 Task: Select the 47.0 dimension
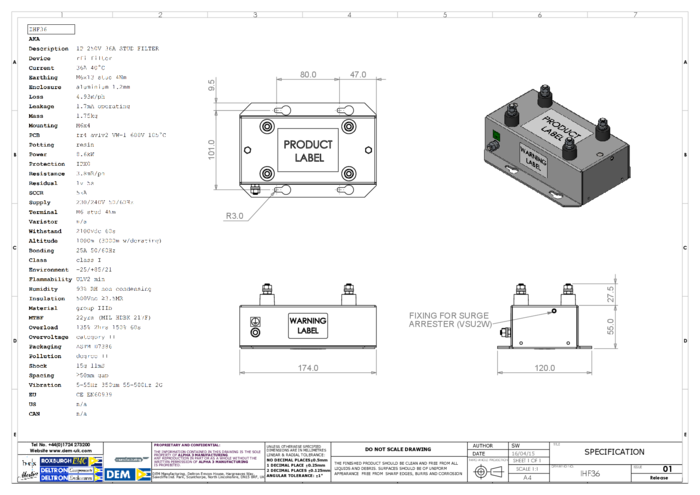(x=358, y=75)
